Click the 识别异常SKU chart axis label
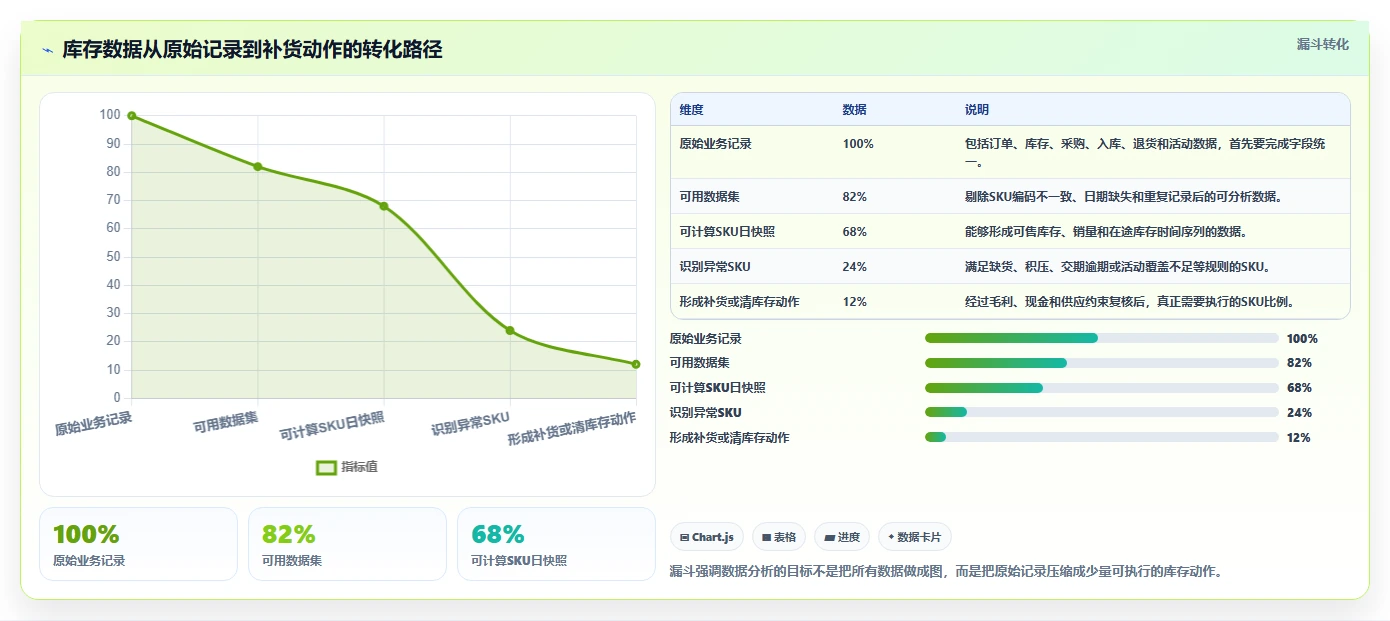 click(x=470, y=423)
